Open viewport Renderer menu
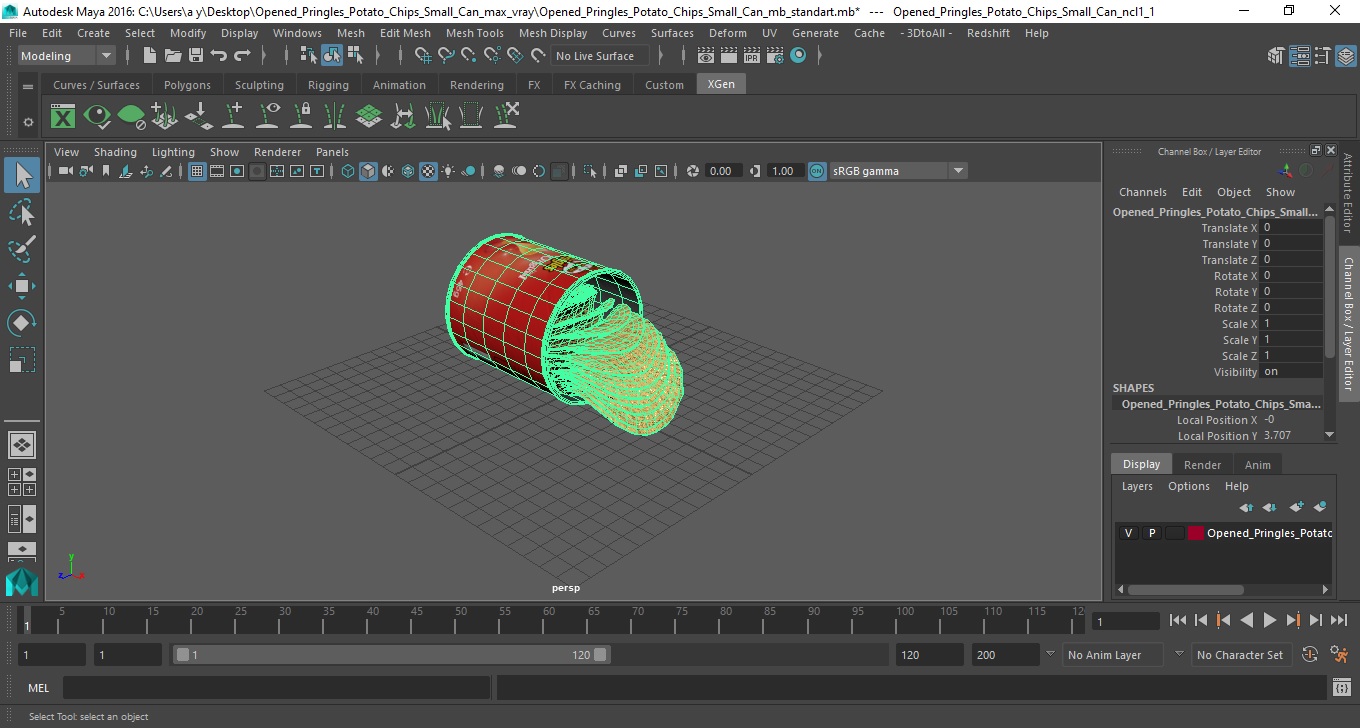Viewport: 1360px width, 728px height. (x=277, y=152)
